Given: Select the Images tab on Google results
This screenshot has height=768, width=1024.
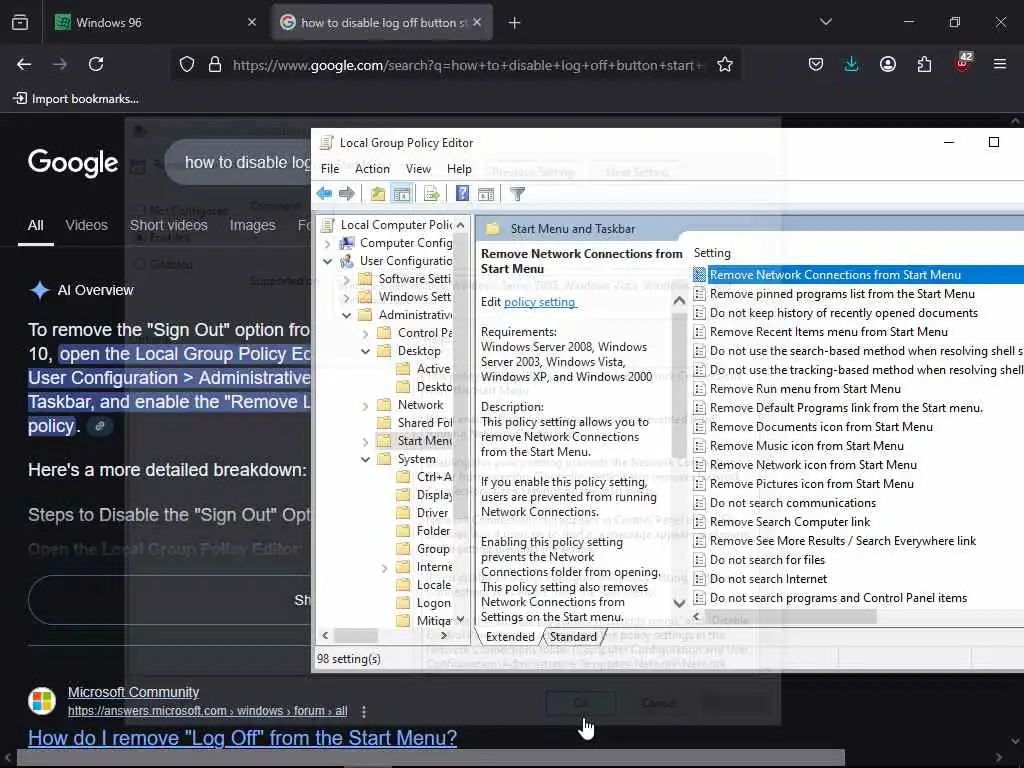Looking at the screenshot, I should [x=252, y=225].
